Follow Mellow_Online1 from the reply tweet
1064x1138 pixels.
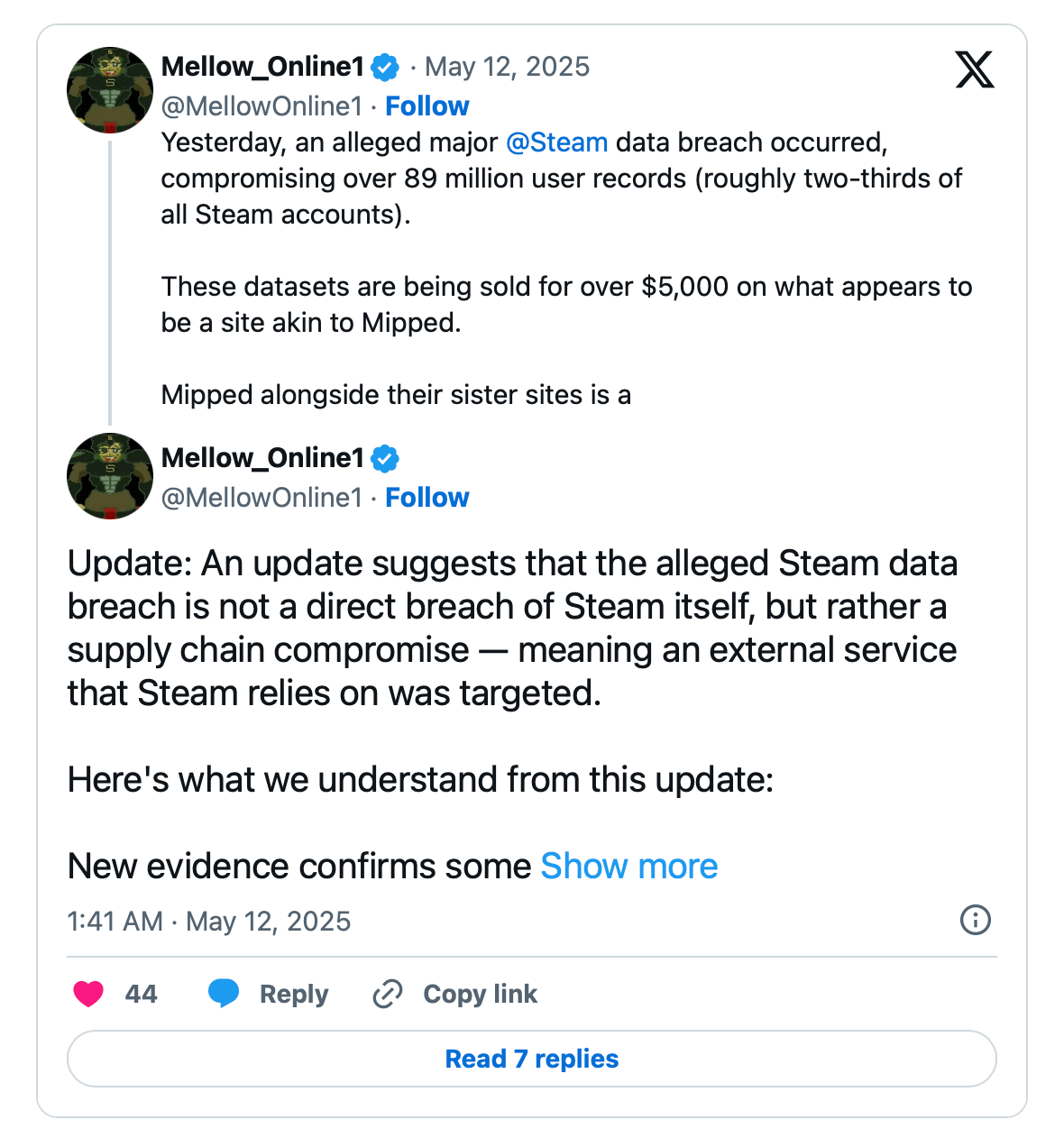tap(427, 498)
